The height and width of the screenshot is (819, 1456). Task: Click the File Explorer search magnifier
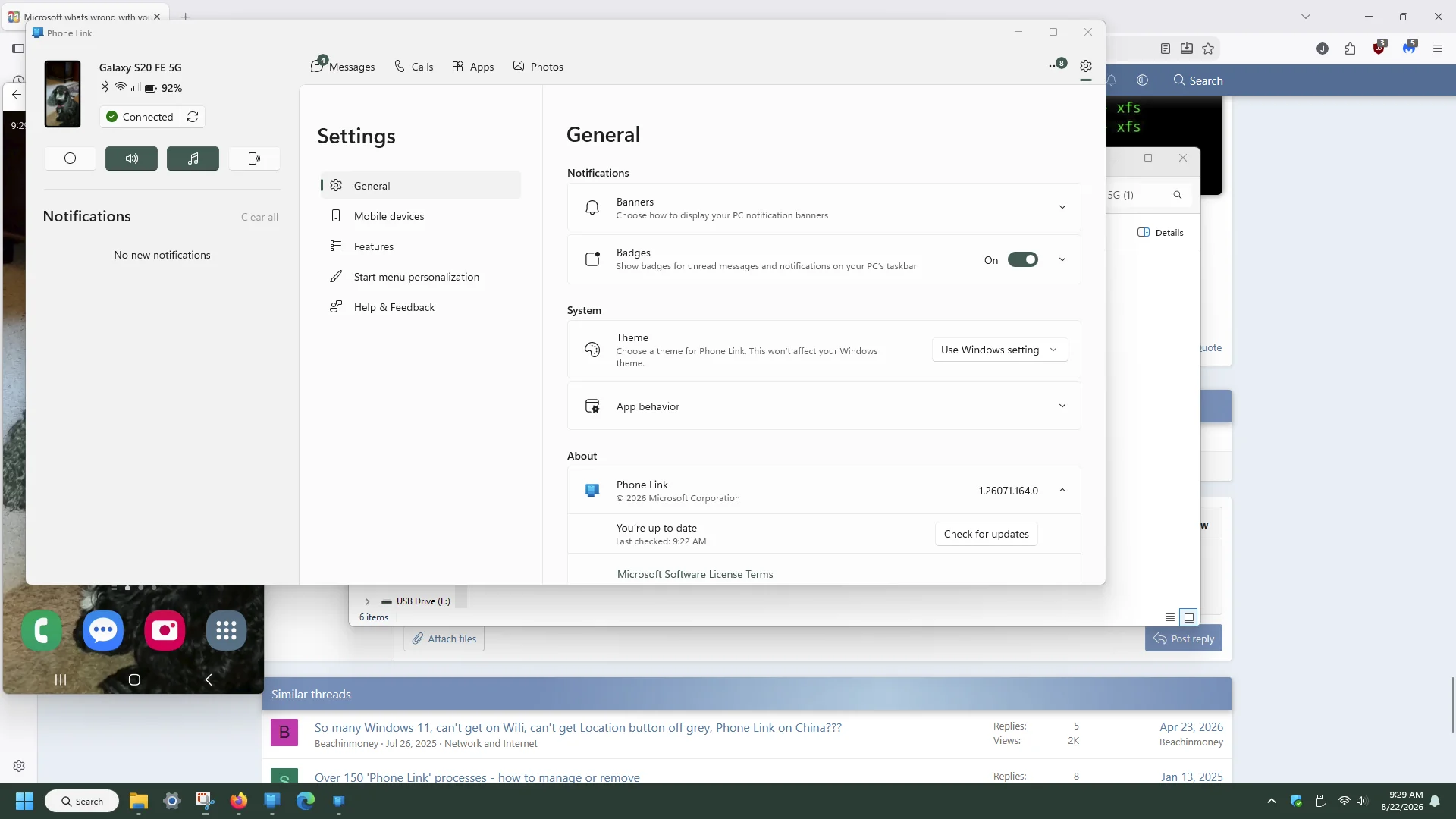click(x=1178, y=195)
